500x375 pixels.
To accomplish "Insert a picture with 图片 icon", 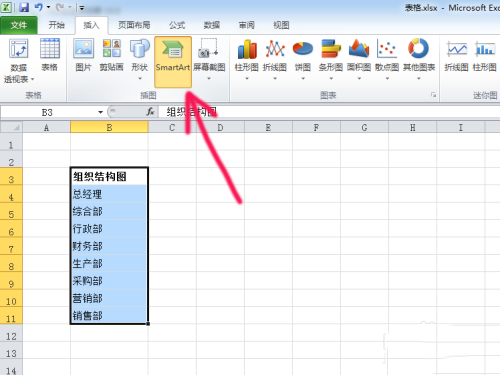I will coord(83,55).
